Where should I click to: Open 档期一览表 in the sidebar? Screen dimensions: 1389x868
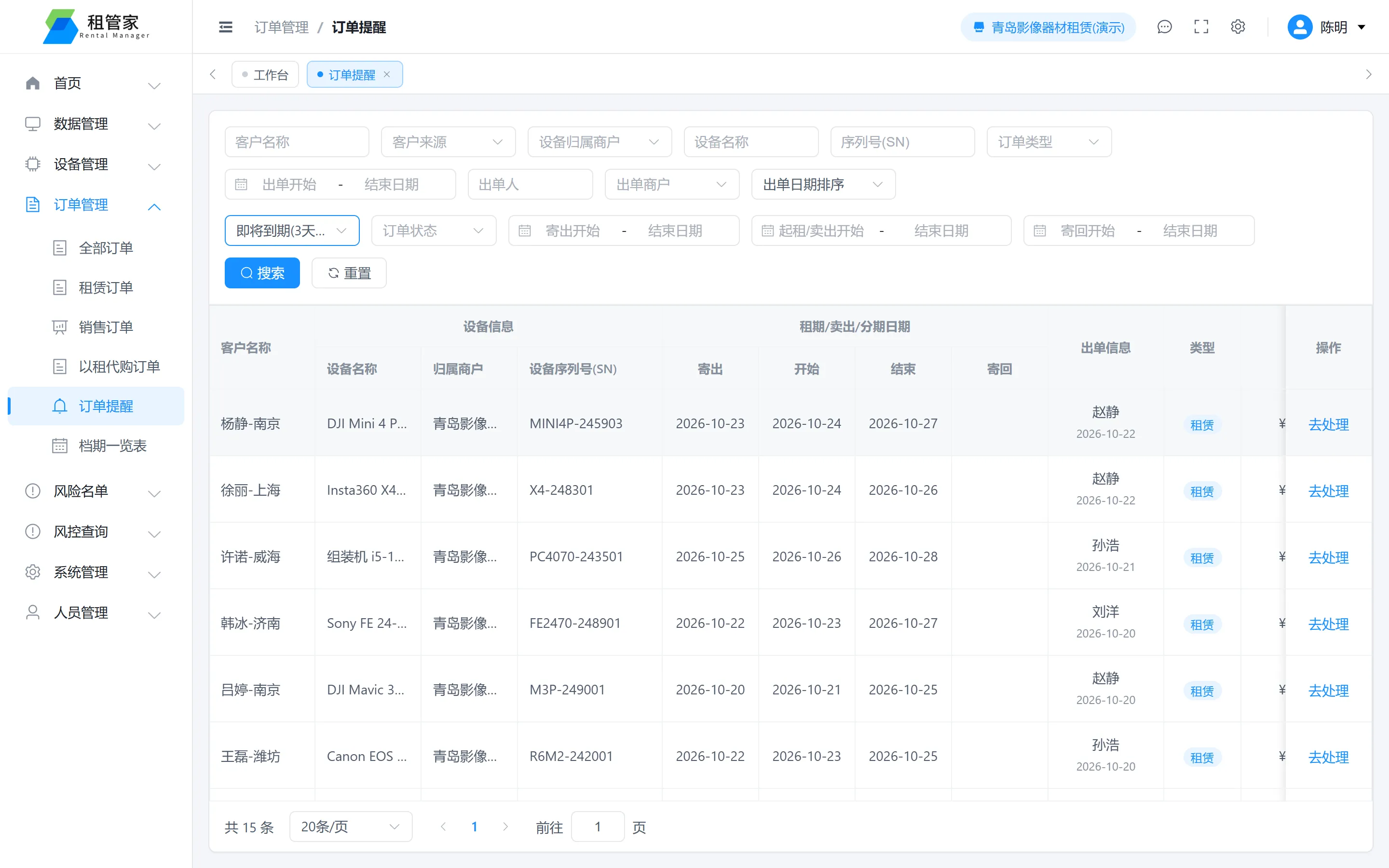[96, 446]
